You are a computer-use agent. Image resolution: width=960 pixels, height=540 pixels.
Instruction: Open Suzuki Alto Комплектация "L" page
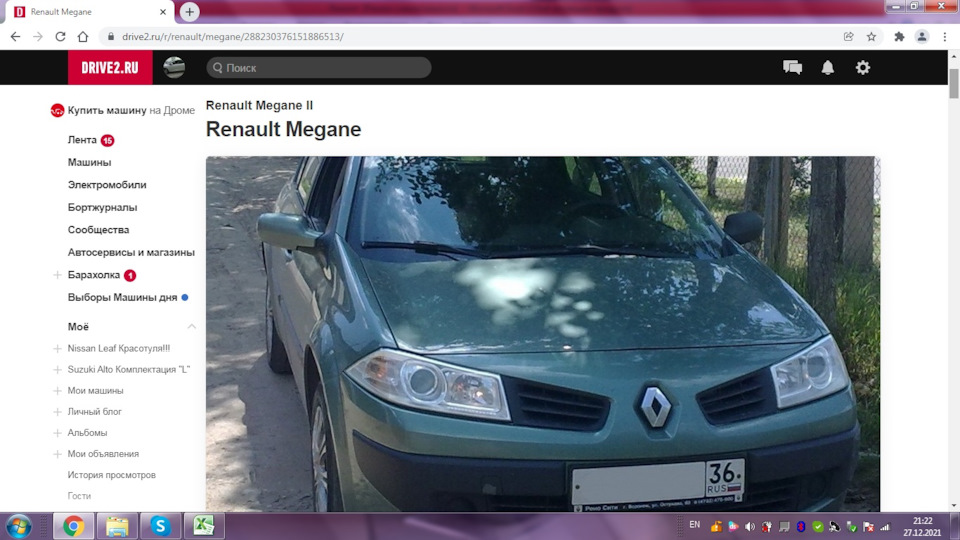pyautogui.click(x=129, y=370)
